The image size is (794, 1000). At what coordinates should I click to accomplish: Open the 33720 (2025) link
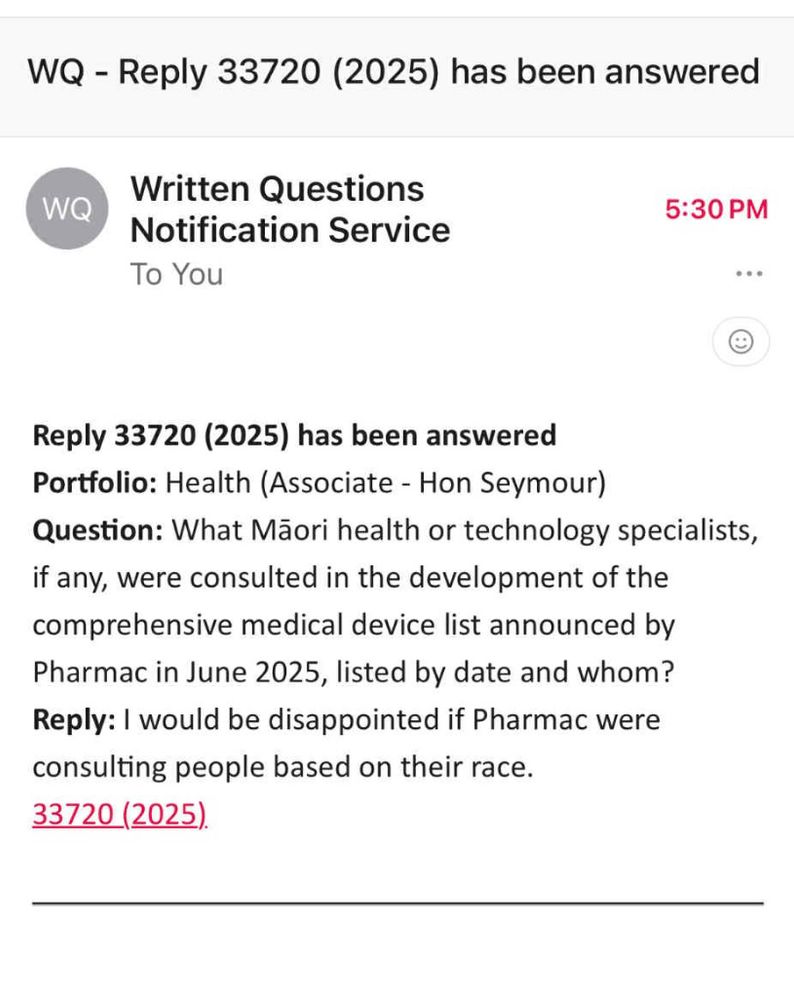(x=120, y=814)
